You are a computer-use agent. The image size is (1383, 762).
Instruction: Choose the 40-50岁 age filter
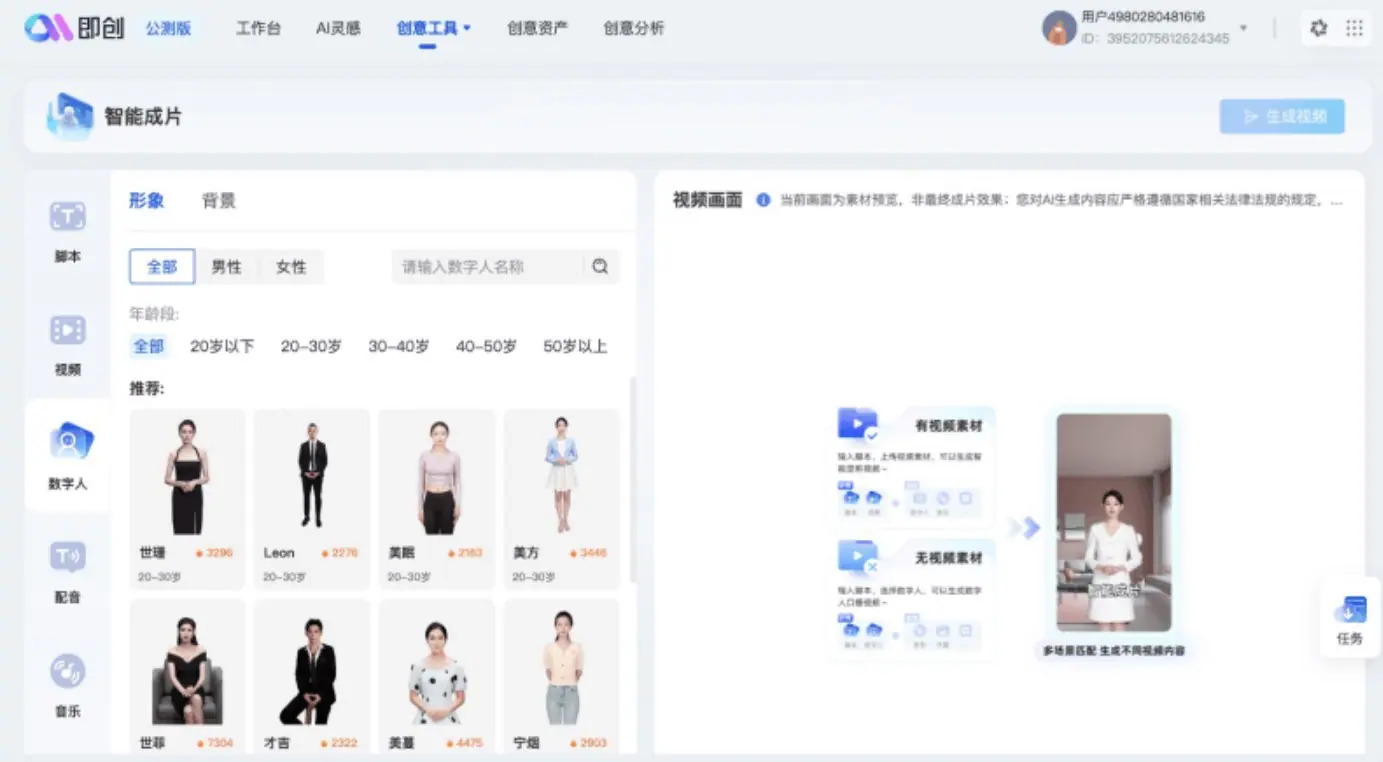click(485, 345)
